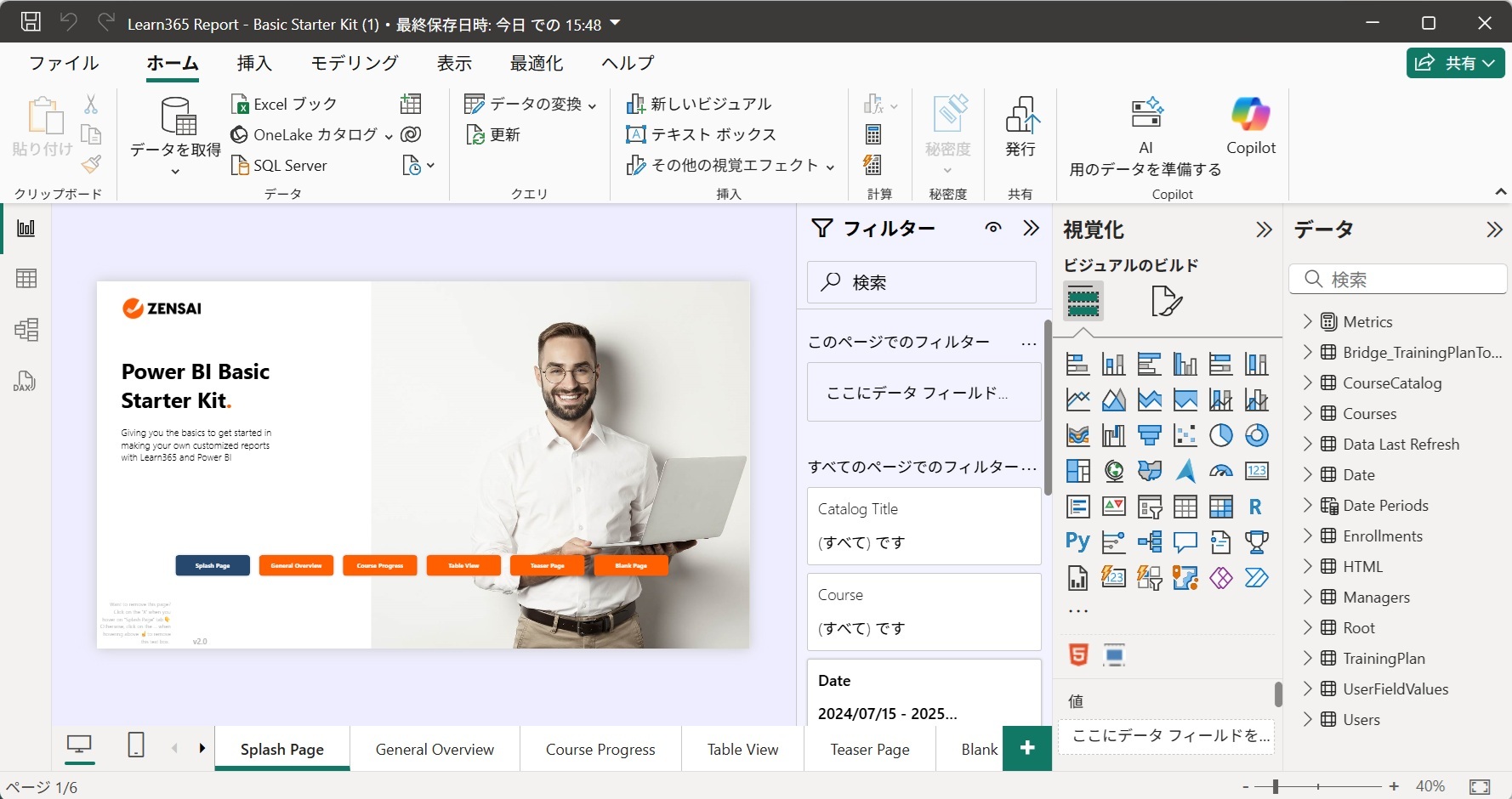Open Table view in left sidebar

pos(26,279)
